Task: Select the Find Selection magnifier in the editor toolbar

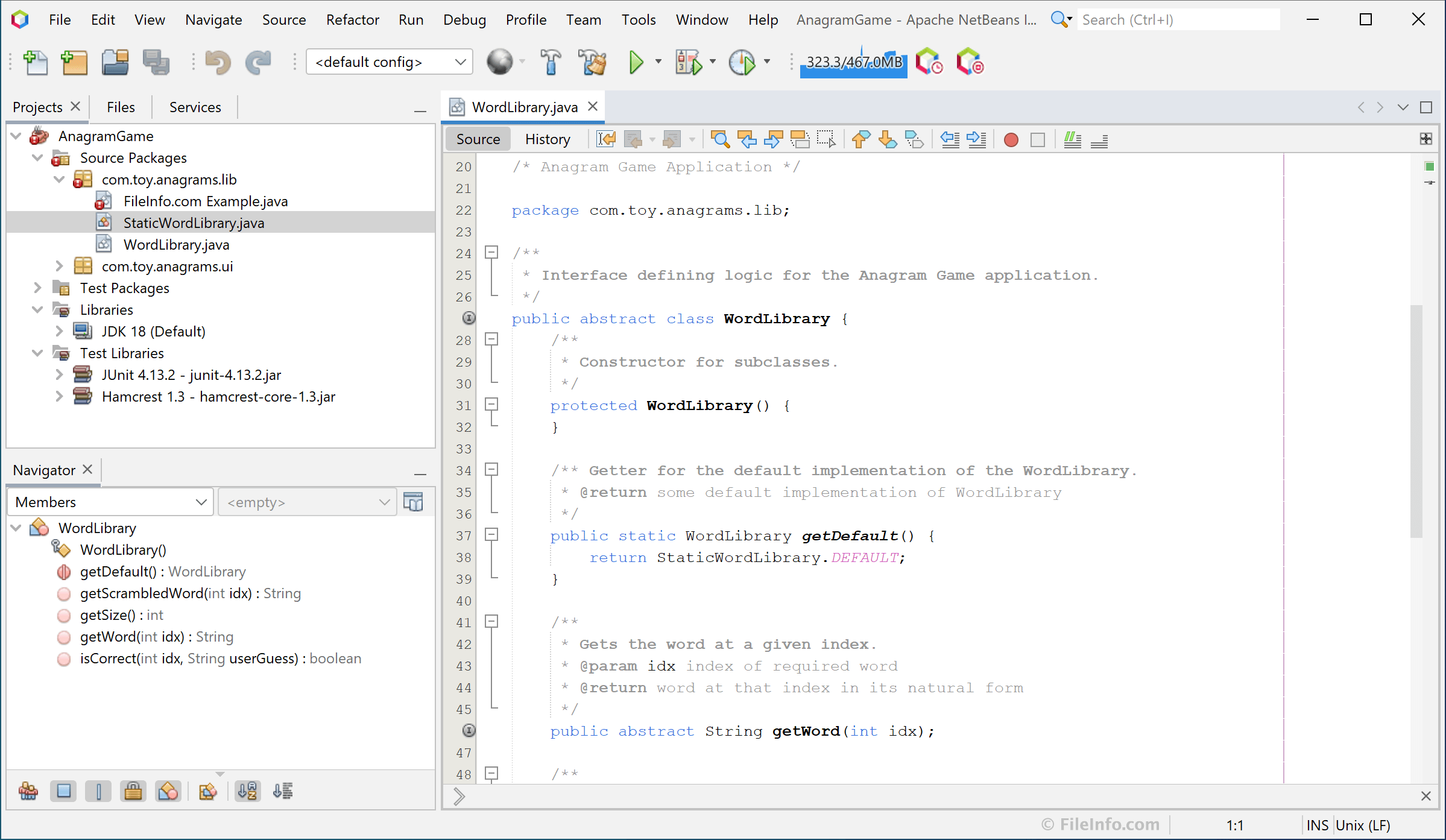Action: click(x=721, y=139)
